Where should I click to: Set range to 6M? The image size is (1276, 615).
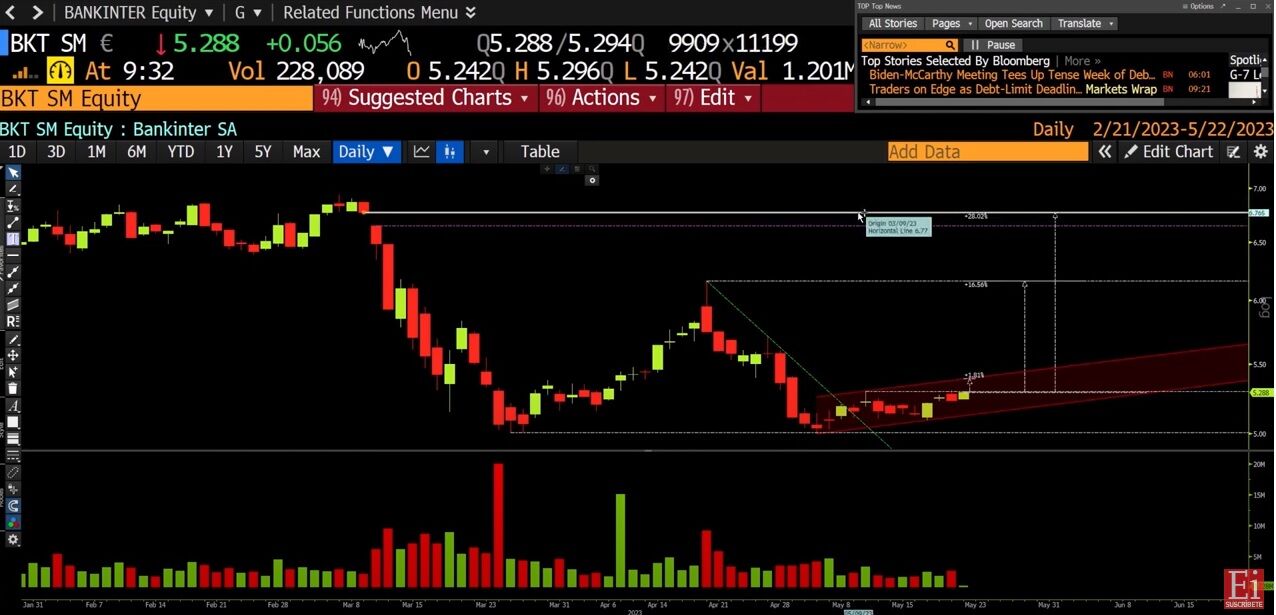click(x=136, y=152)
